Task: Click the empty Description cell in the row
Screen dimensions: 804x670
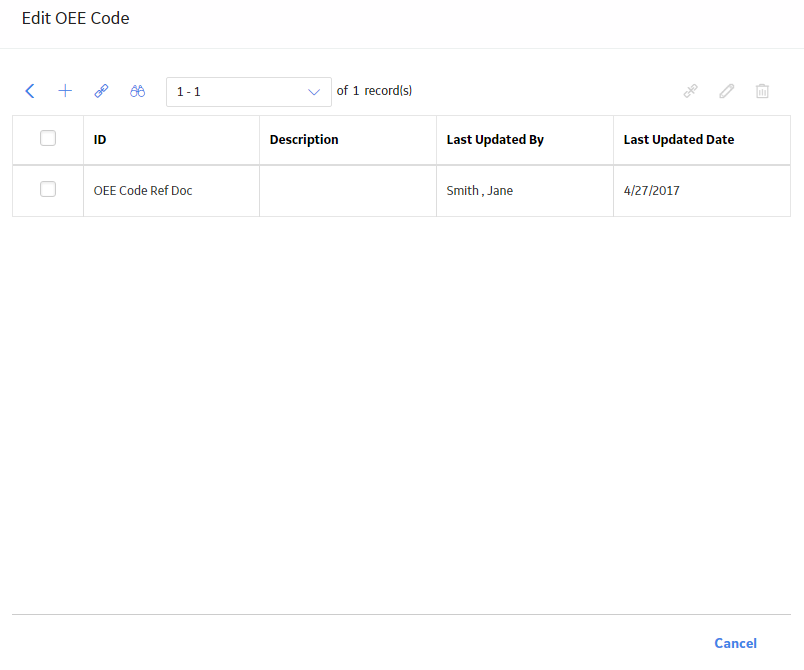Action: [348, 191]
